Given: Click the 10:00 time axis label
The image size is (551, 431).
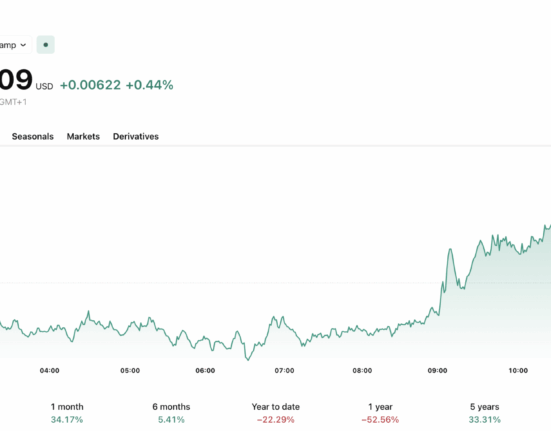Looking at the screenshot, I should coord(518,371).
